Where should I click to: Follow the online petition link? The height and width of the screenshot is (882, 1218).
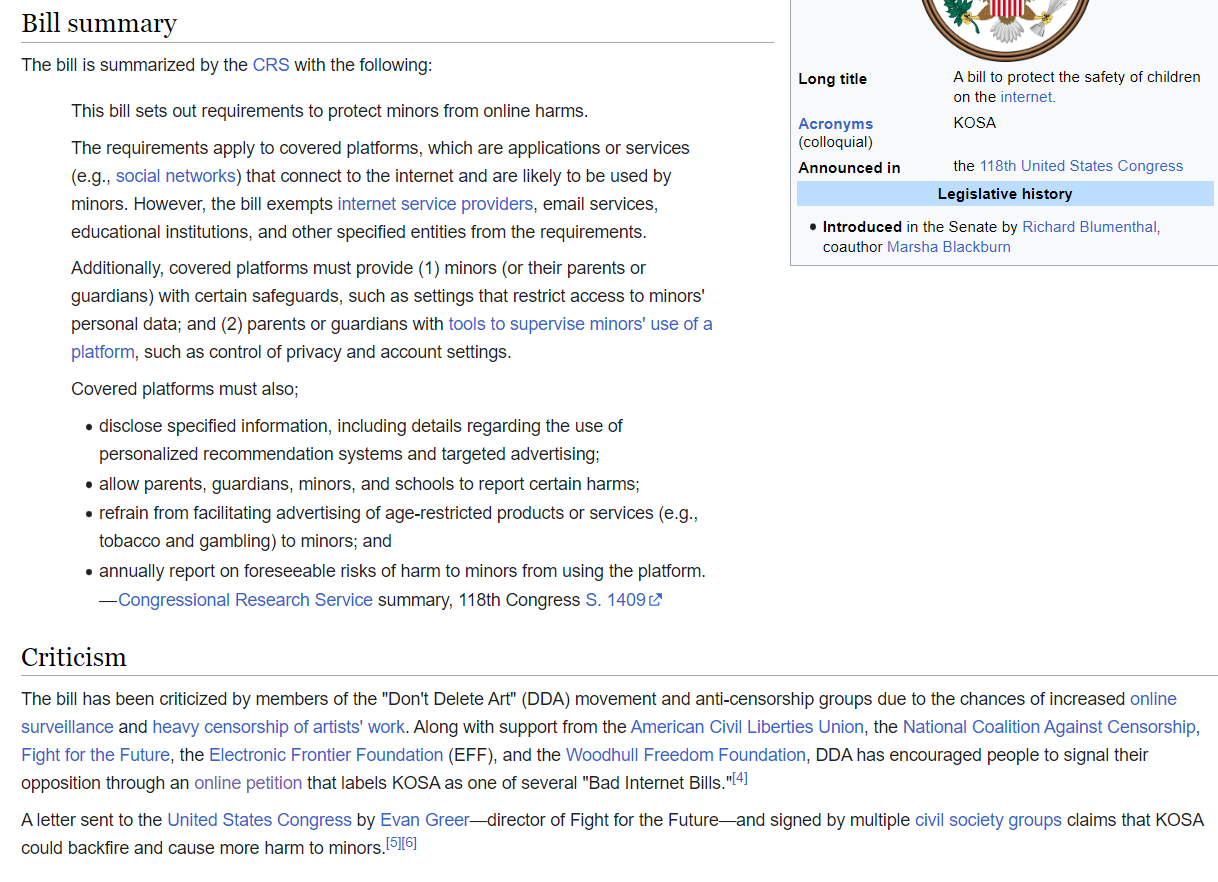248,783
